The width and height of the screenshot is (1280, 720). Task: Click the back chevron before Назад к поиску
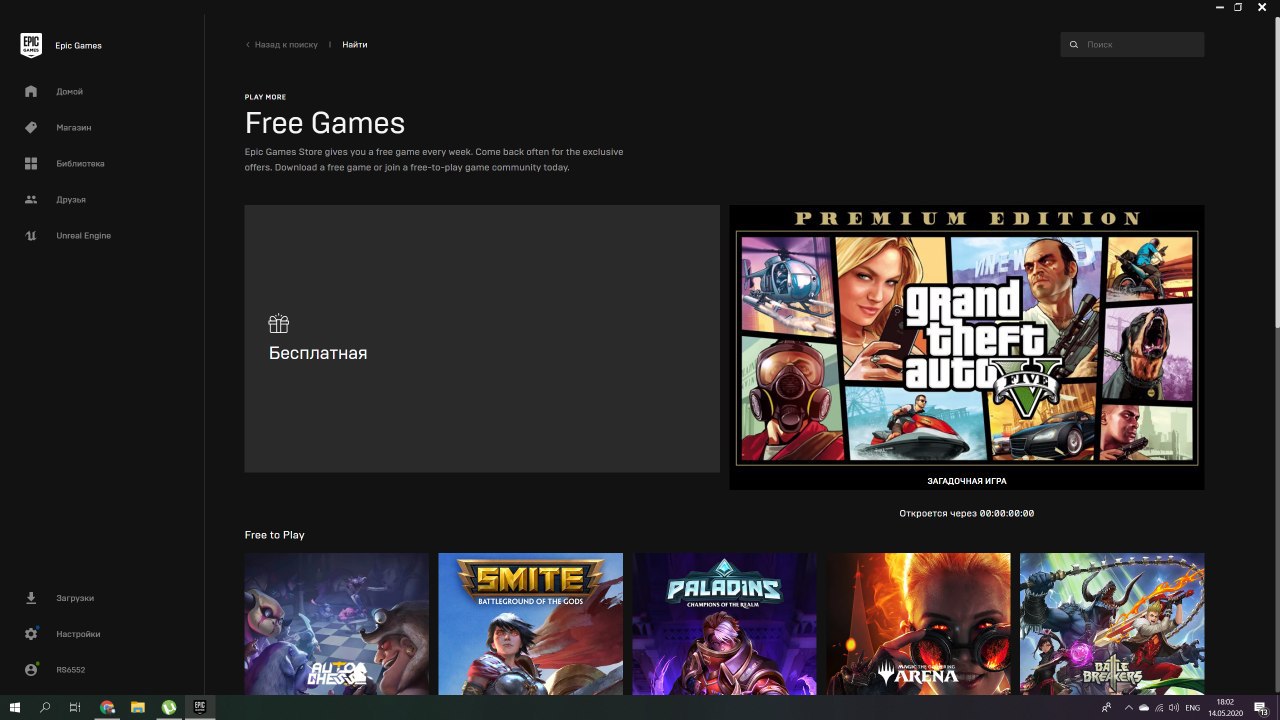click(x=248, y=45)
